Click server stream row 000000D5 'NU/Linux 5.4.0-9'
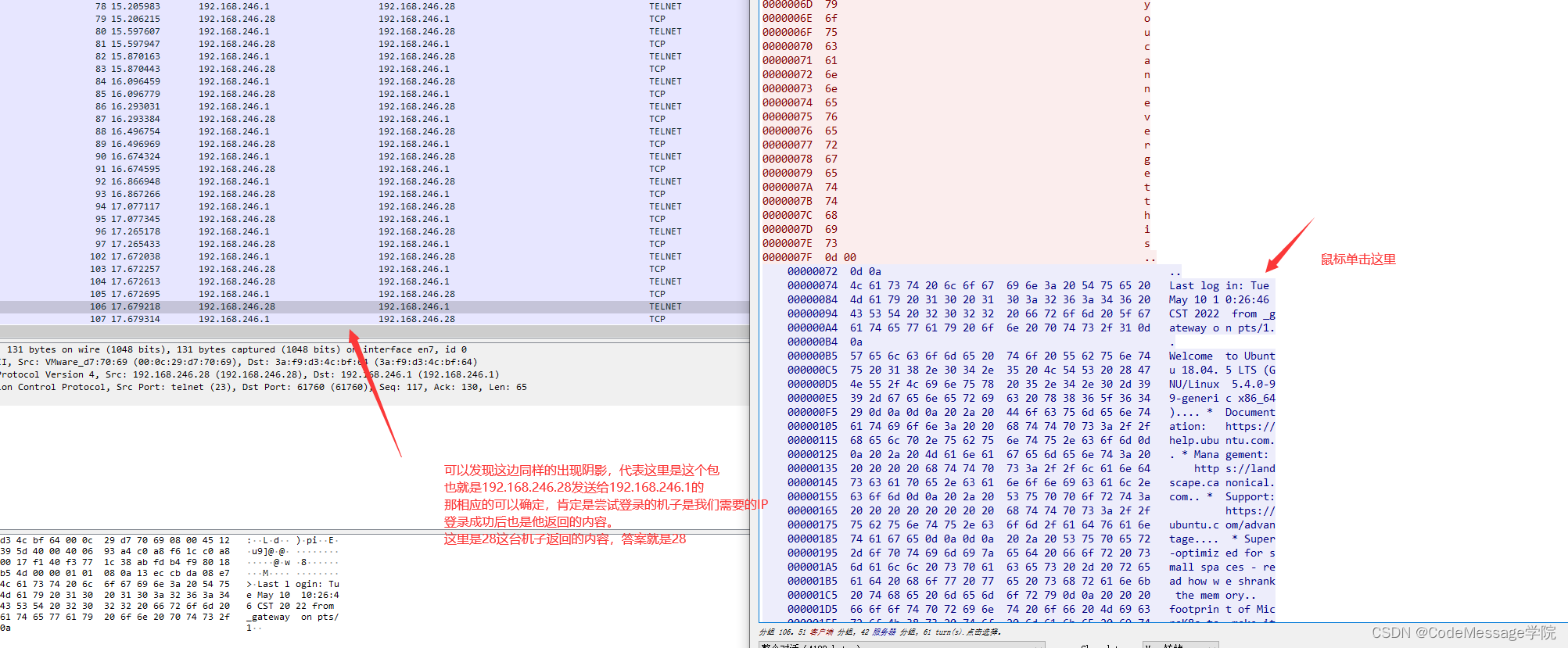 (x=1031, y=384)
